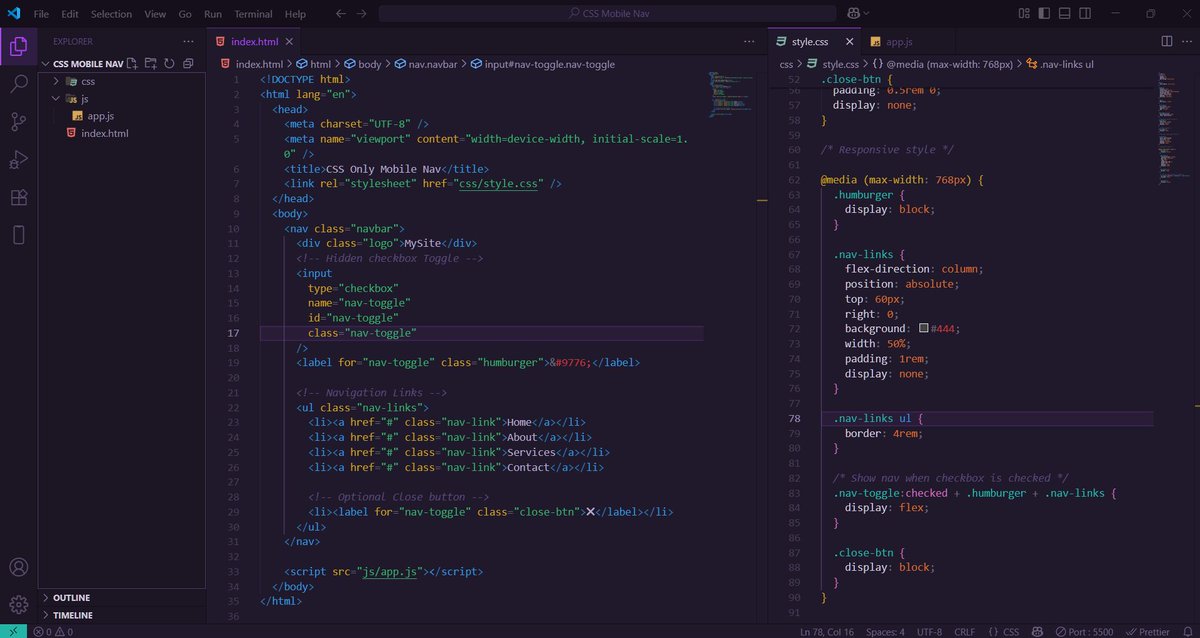
Task: Click Ln 78, Col 16 position indicator
Action: pos(828,631)
